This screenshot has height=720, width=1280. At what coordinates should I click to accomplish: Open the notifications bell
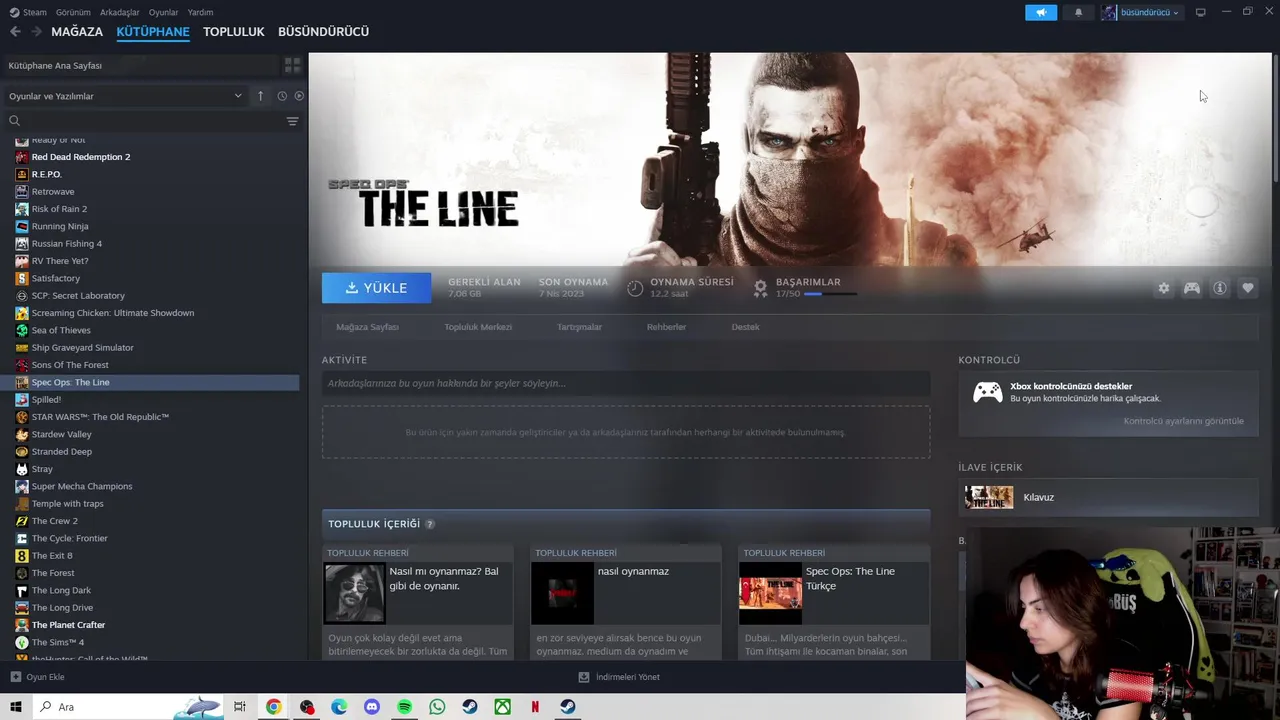tap(1078, 12)
